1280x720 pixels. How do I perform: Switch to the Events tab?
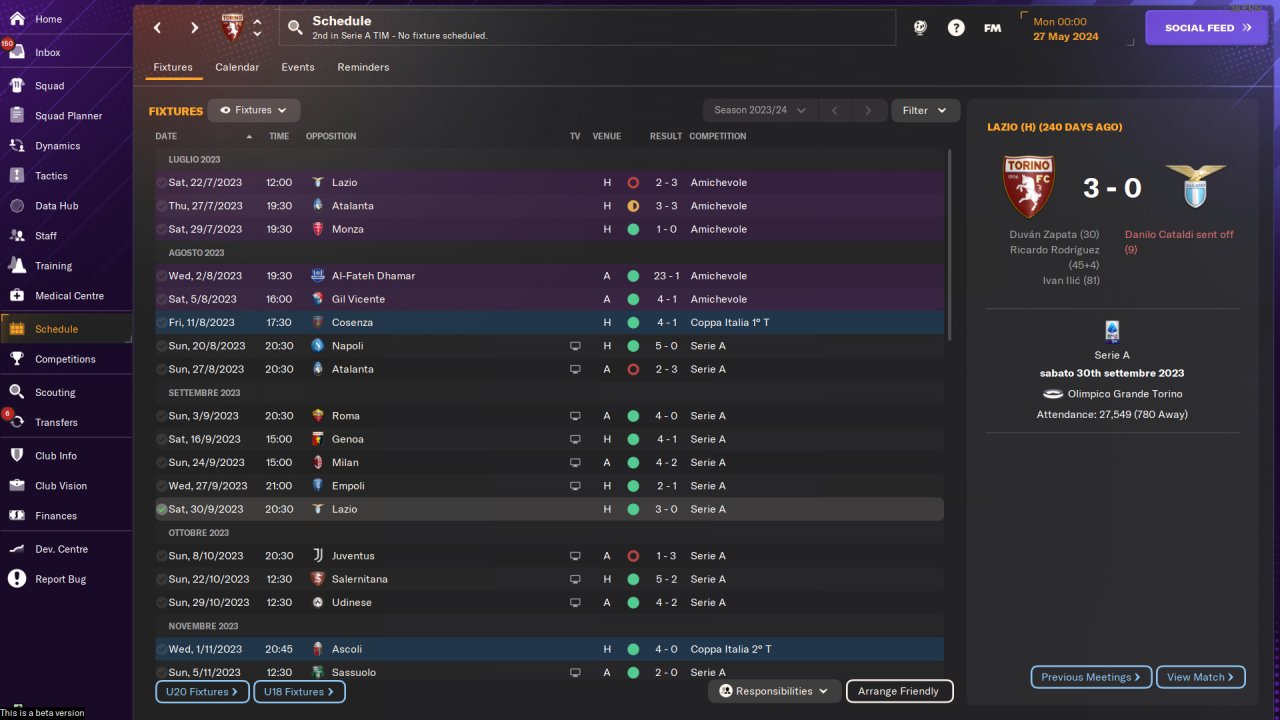[298, 67]
